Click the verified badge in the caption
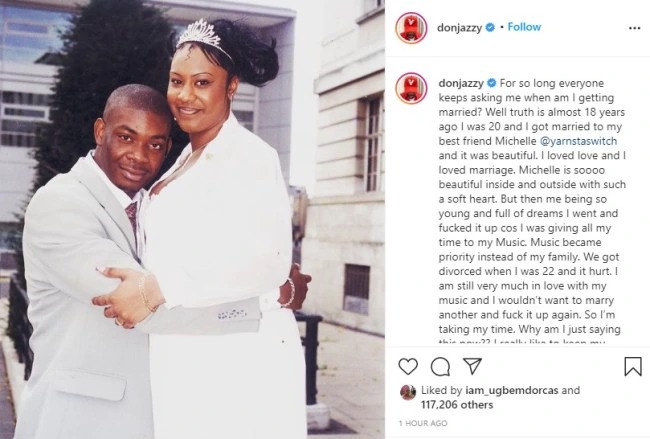The image size is (650, 439). [492, 83]
